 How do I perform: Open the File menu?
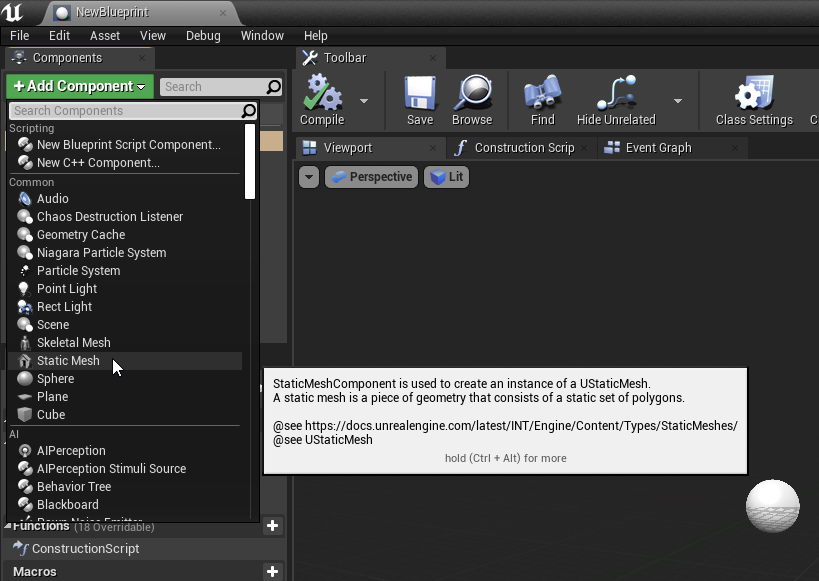click(x=19, y=36)
